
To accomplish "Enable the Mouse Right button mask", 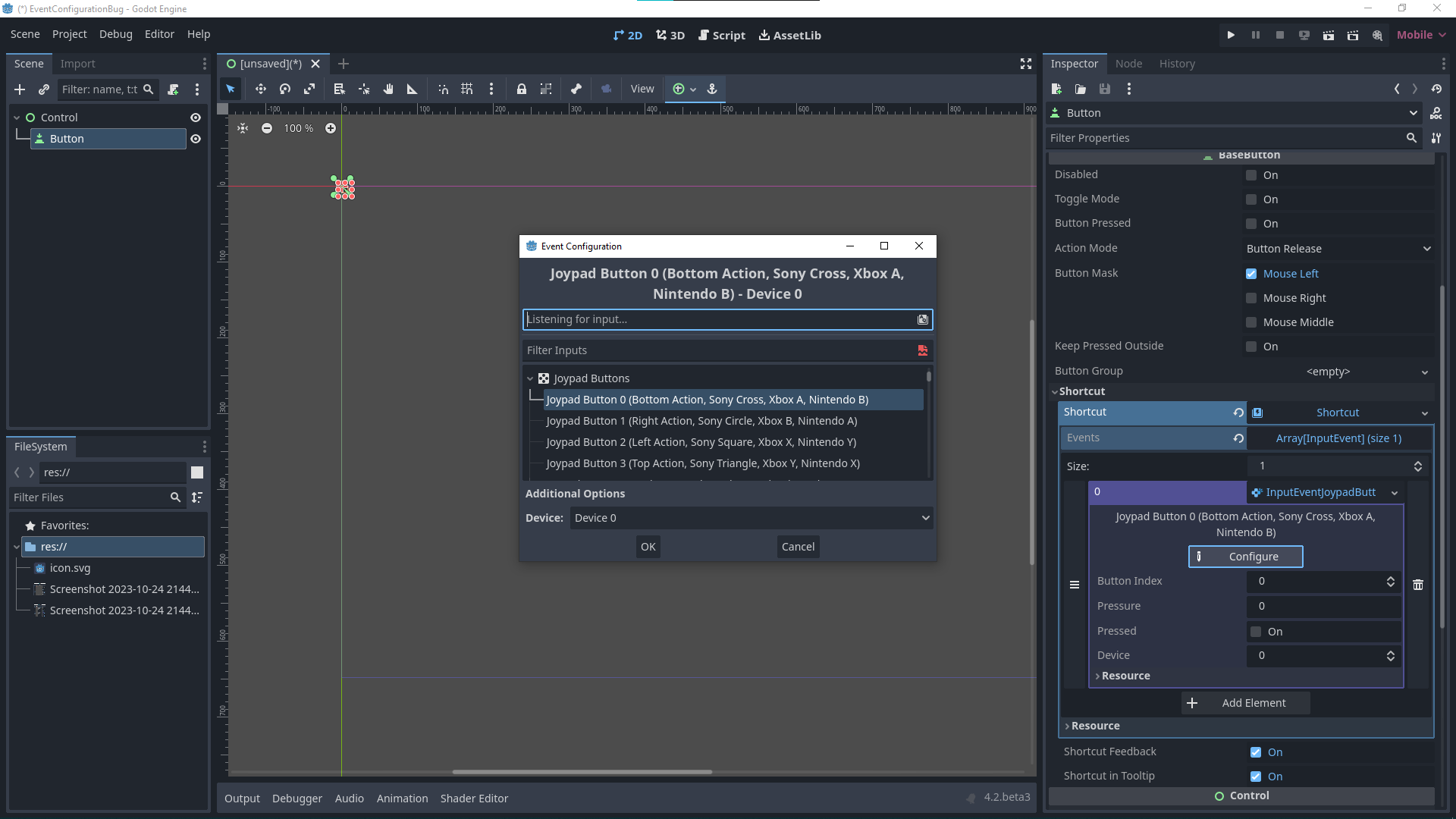I will pyautogui.click(x=1251, y=298).
